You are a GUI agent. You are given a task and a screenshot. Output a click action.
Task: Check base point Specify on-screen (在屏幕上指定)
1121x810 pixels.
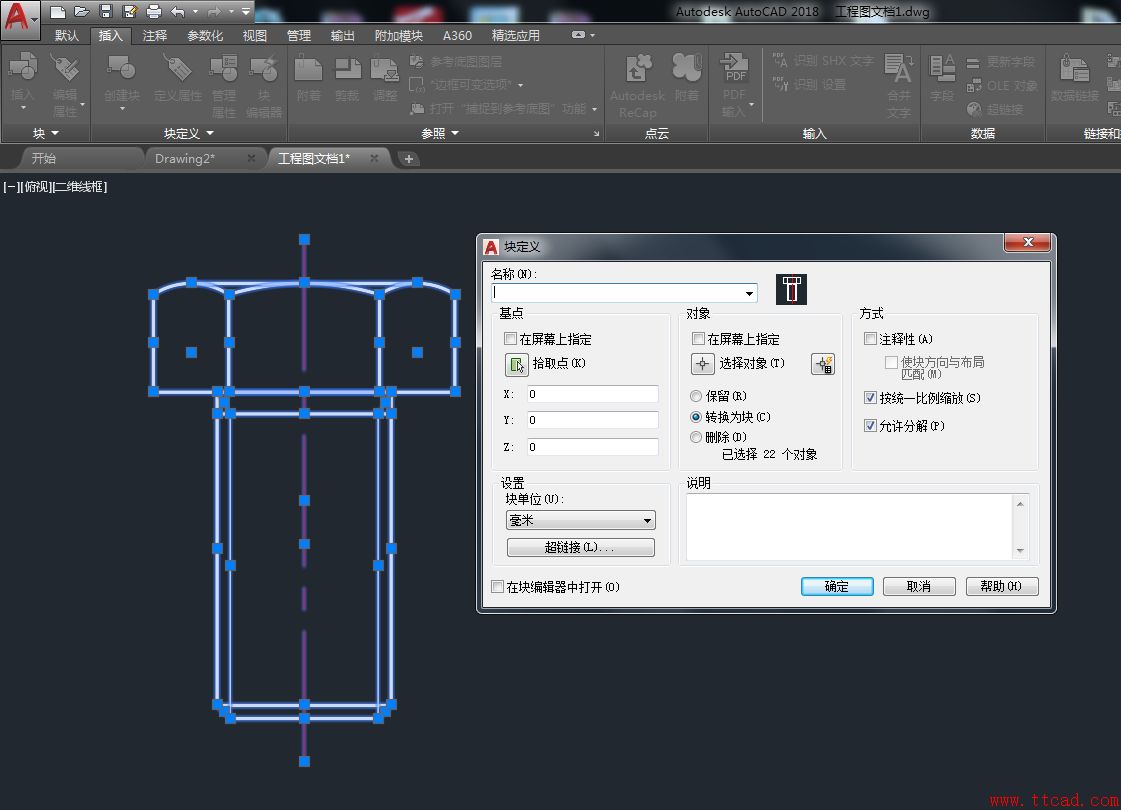(x=510, y=338)
